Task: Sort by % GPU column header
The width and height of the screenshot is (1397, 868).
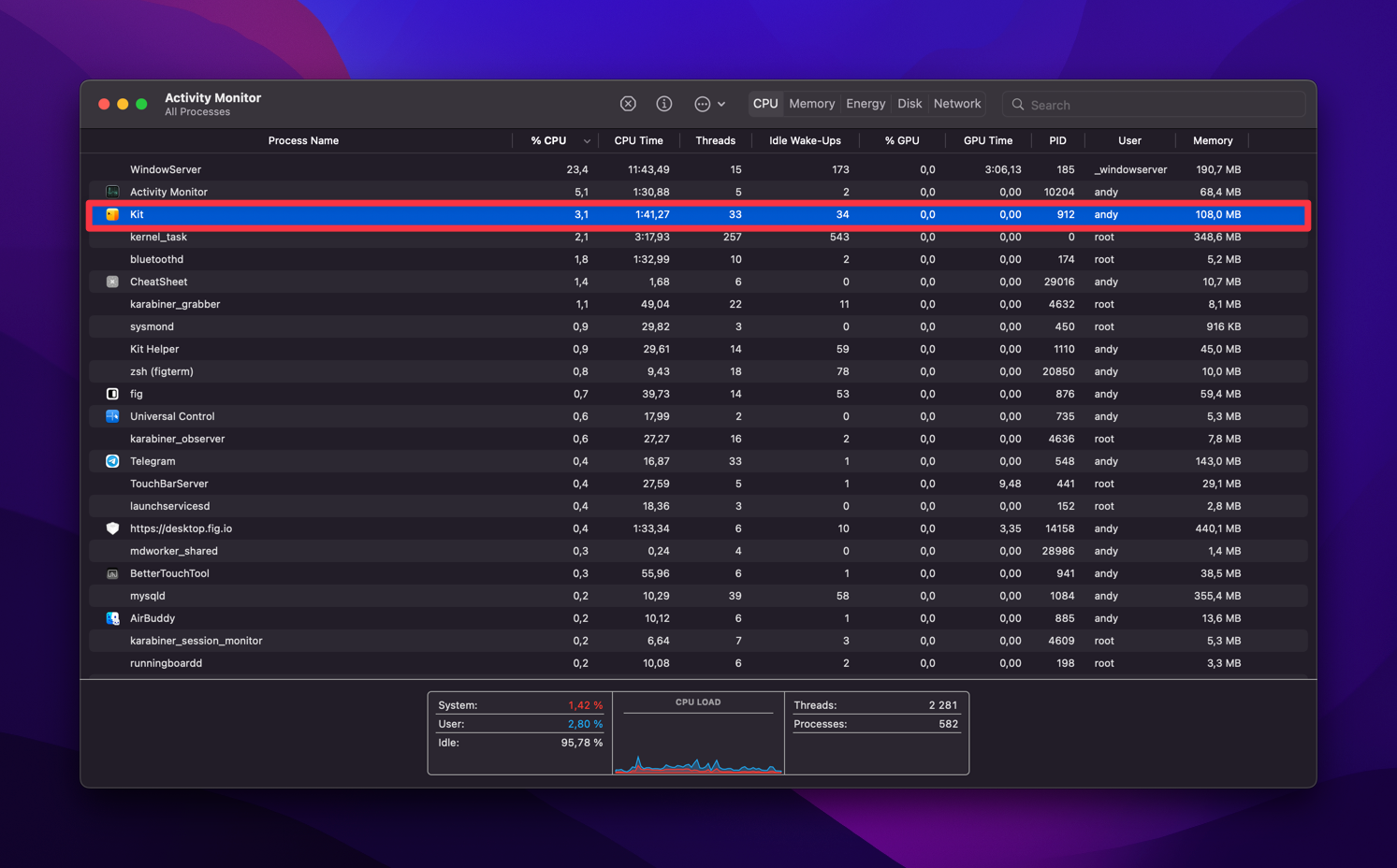Action: click(x=902, y=140)
